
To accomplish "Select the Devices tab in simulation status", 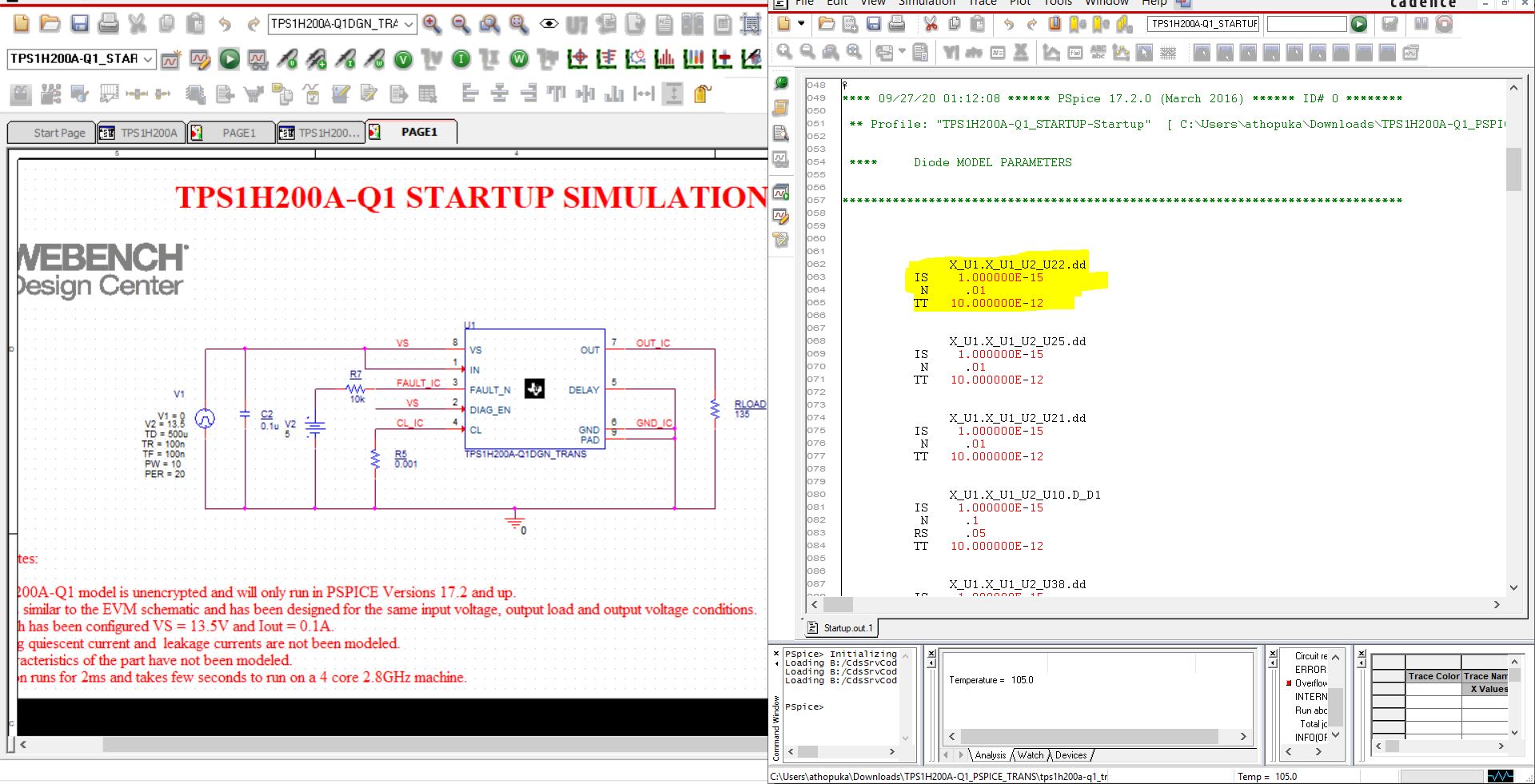I will point(1071,755).
